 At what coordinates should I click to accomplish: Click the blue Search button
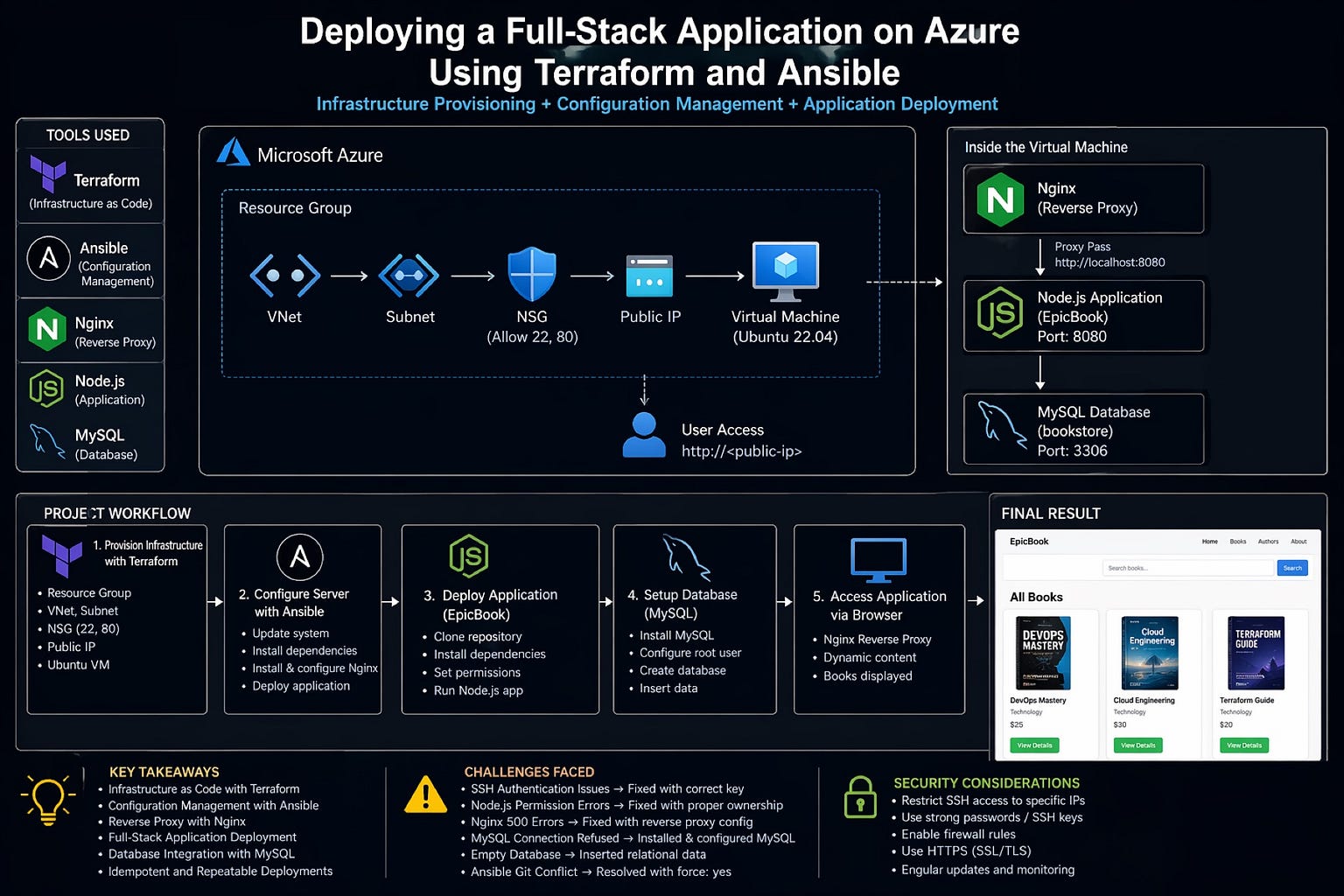pos(1292,568)
